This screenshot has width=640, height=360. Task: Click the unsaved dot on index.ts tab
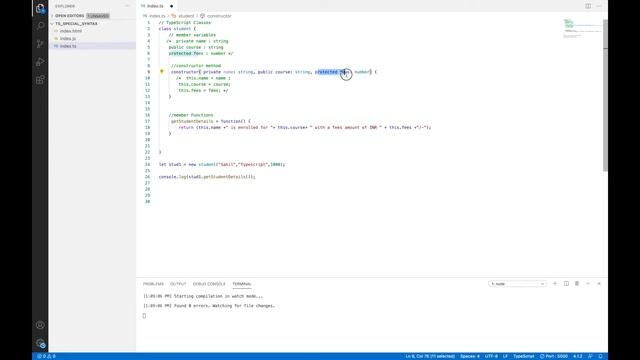[171, 6]
